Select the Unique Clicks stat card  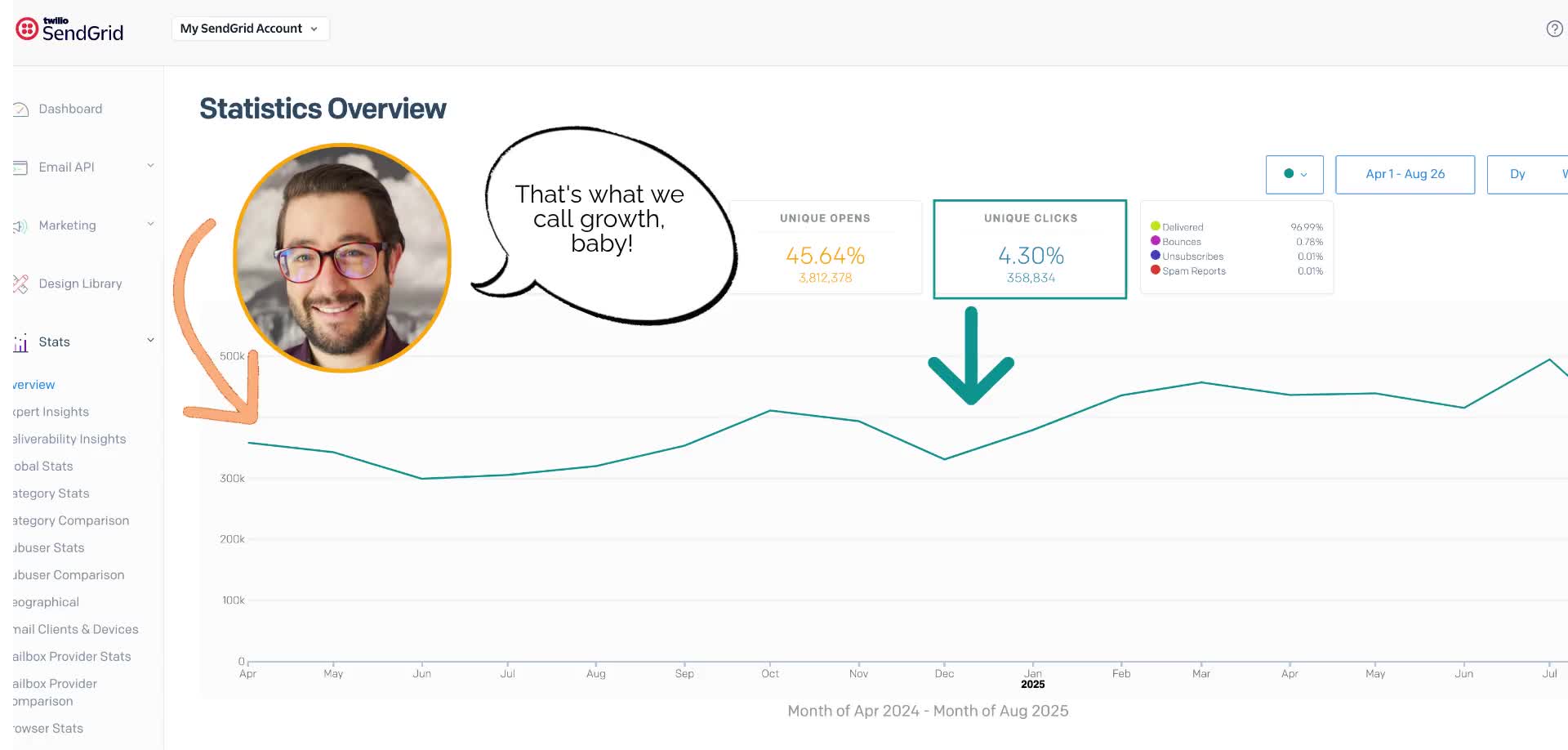tap(1030, 249)
